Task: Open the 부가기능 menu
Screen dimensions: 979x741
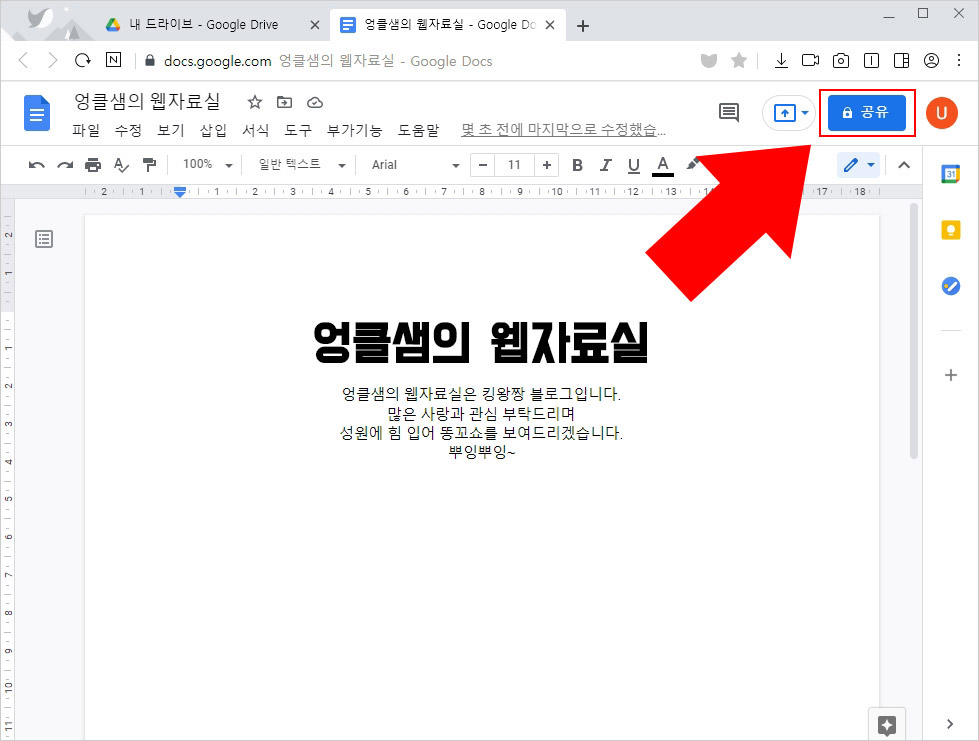Action: coord(354,130)
